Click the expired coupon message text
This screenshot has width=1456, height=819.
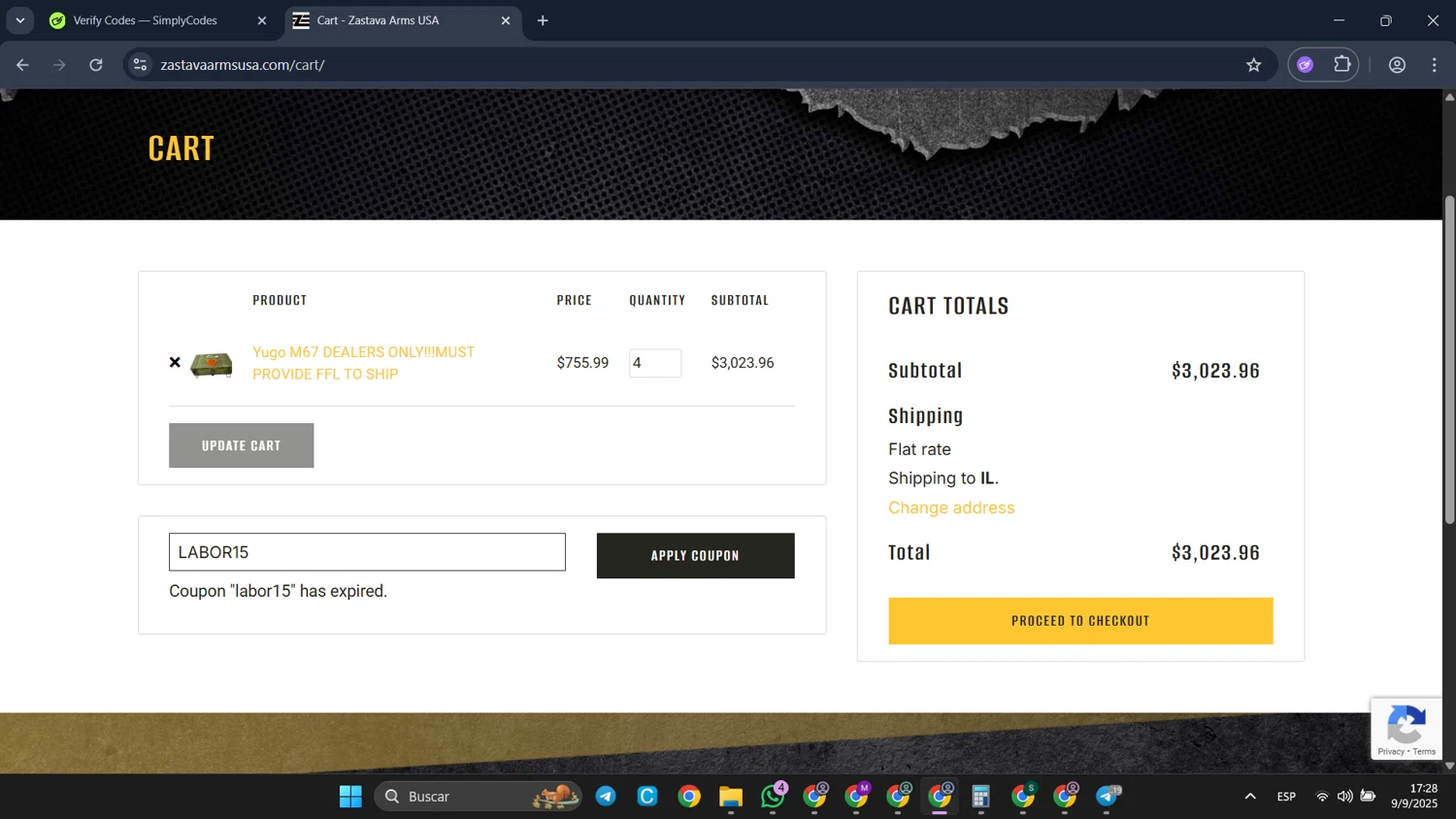278,591
